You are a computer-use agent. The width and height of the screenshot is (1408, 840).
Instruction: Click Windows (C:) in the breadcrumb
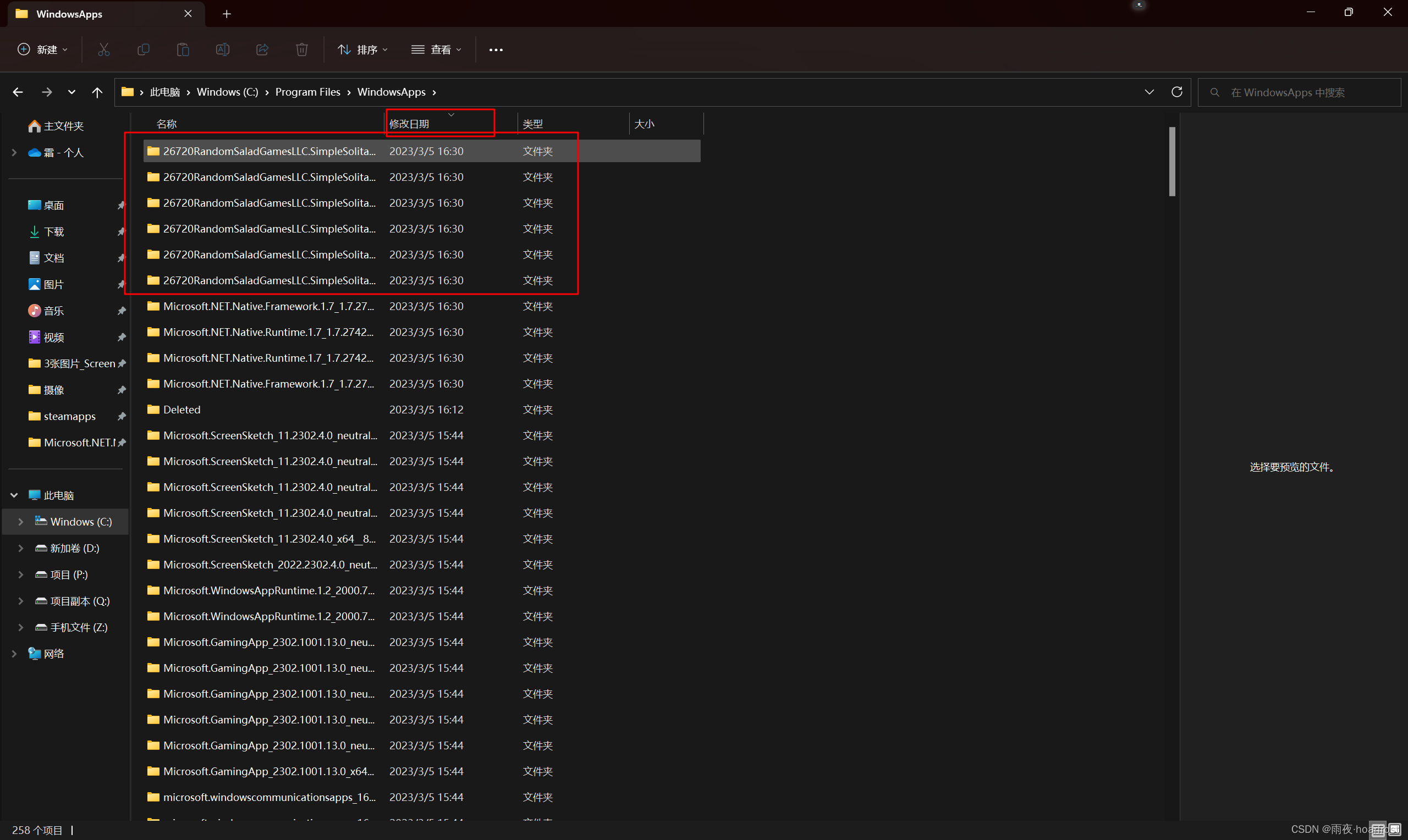pyautogui.click(x=228, y=92)
